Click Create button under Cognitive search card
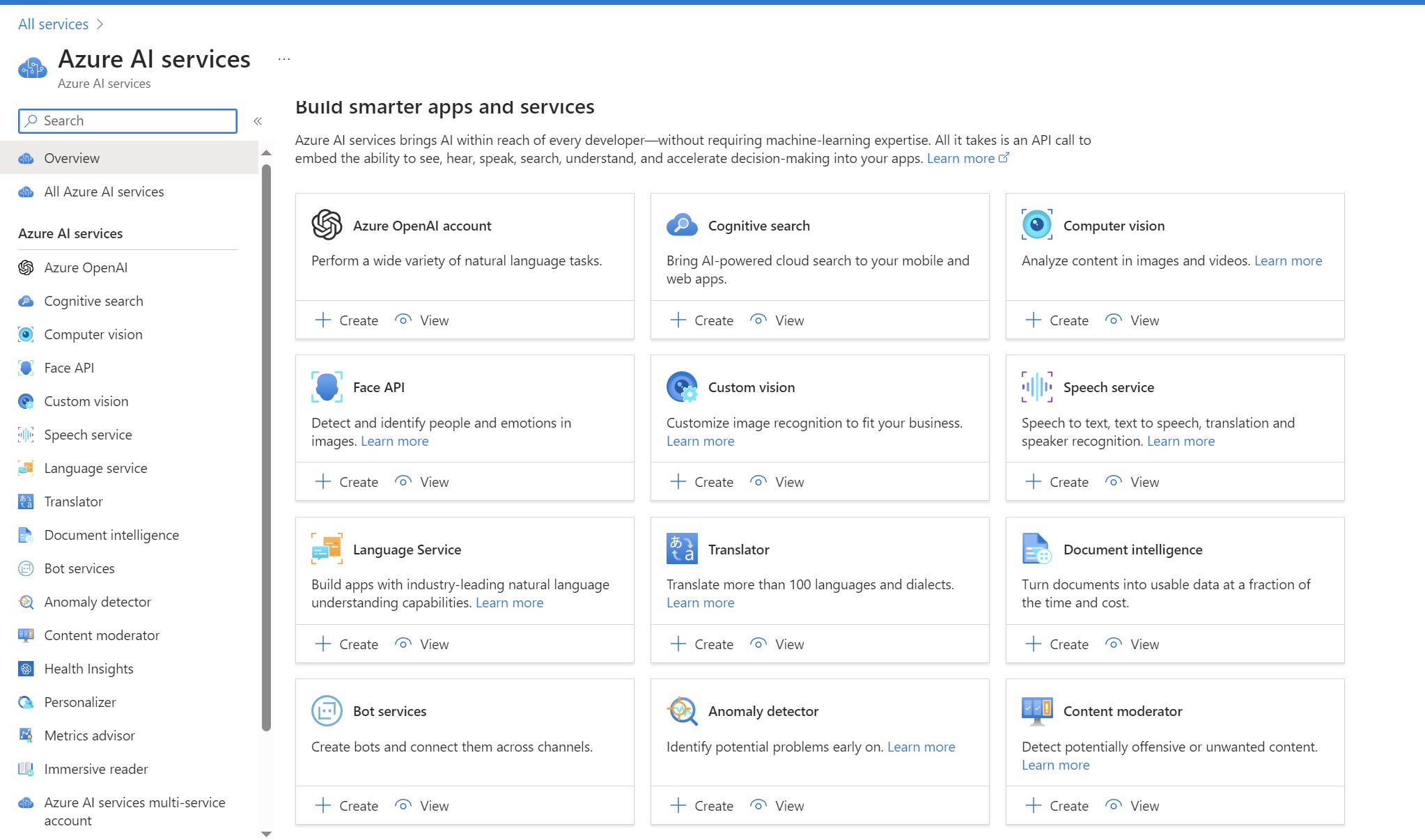 point(700,320)
